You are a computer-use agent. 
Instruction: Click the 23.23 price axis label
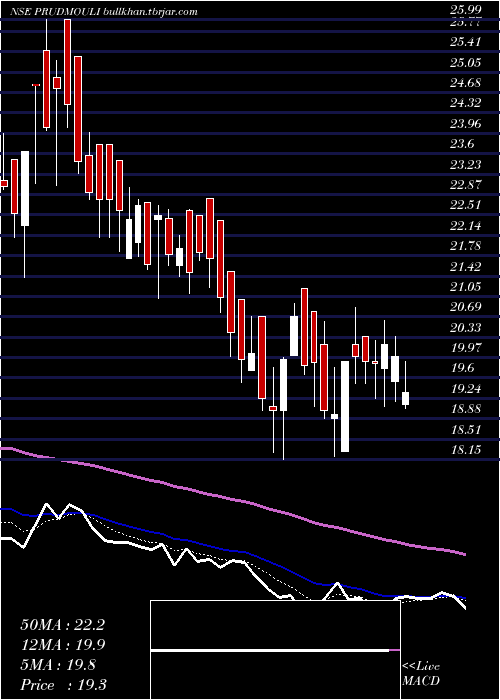pos(466,165)
